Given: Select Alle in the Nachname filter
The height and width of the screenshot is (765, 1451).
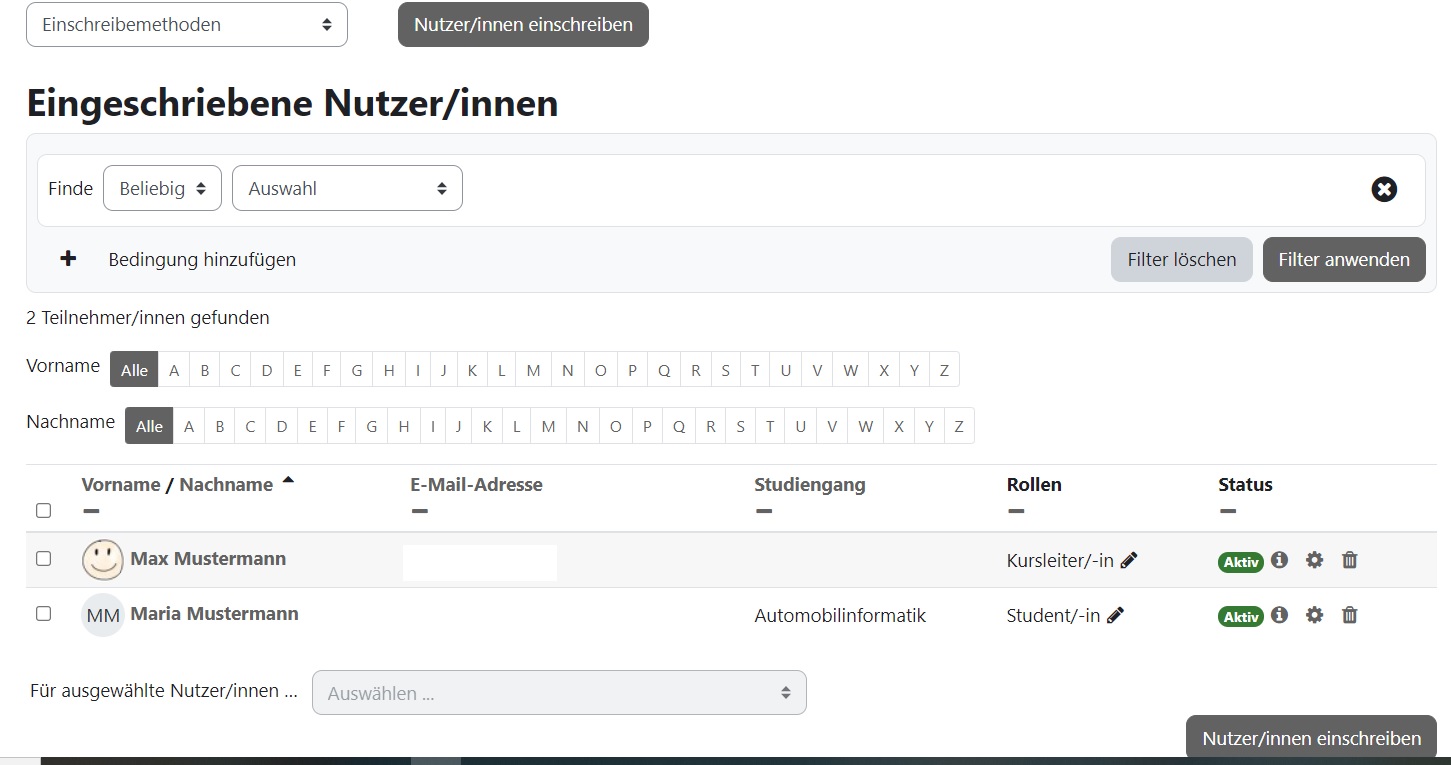Looking at the screenshot, I should (148, 425).
